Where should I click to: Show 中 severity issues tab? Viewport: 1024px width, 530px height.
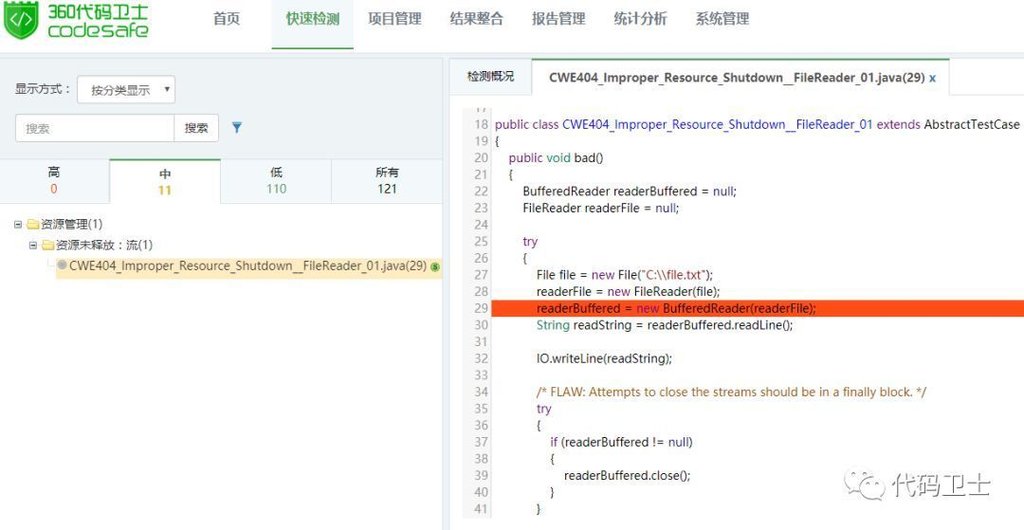[165, 181]
